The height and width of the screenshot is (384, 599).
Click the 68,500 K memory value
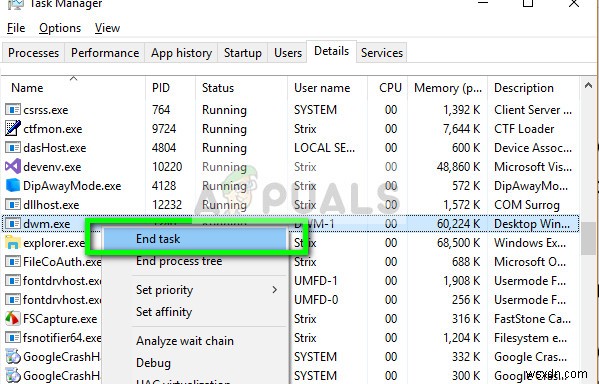click(x=458, y=243)
